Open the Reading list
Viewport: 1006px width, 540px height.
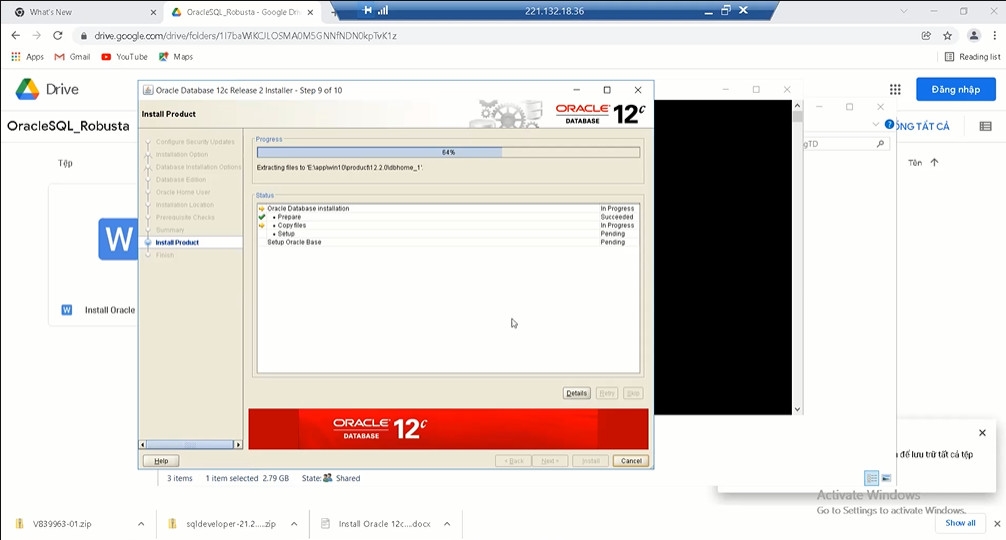click(972, 57)
